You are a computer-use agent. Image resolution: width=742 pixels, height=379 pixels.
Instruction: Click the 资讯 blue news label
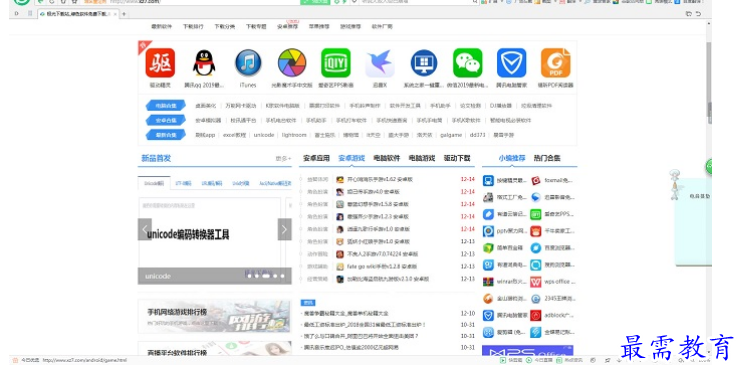(x=308, y=302)
